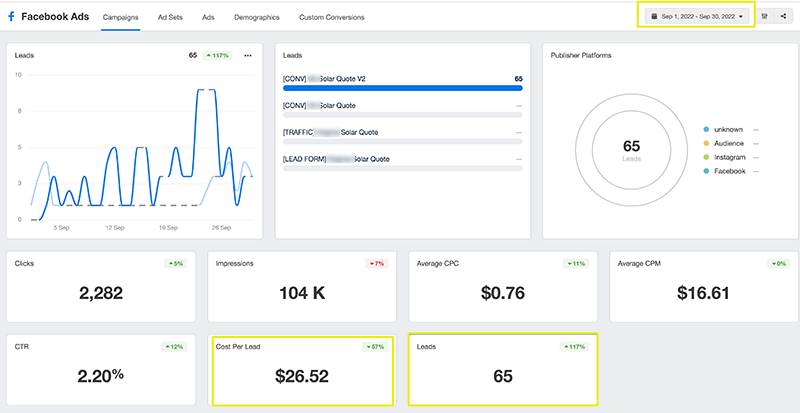Click the 65 value in bottom Leads card
The height and width of the screenshot is (413, 800).
click(x=503, y=376)
